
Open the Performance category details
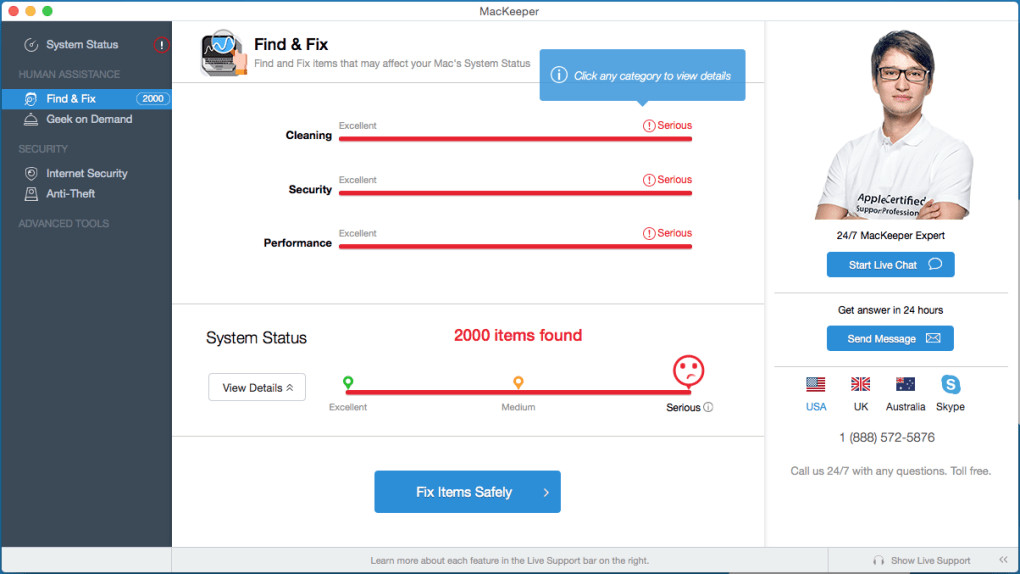pyautogui.click(x=297, y=243)
